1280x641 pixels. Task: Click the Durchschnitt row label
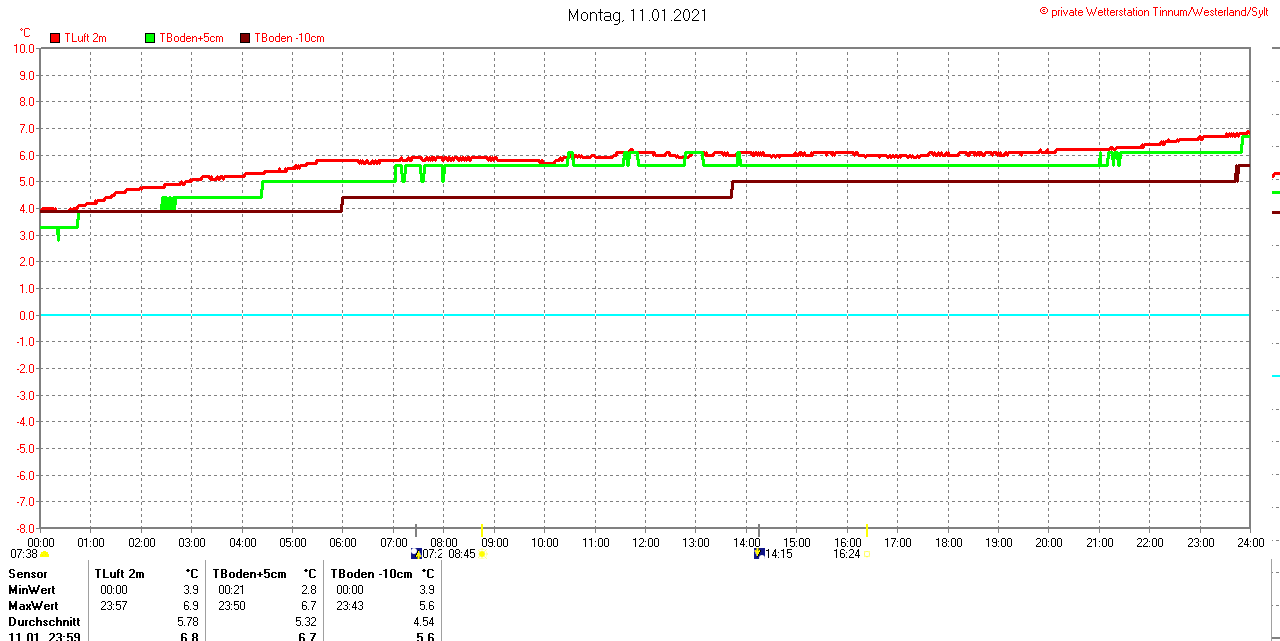(x=44, y=622)
